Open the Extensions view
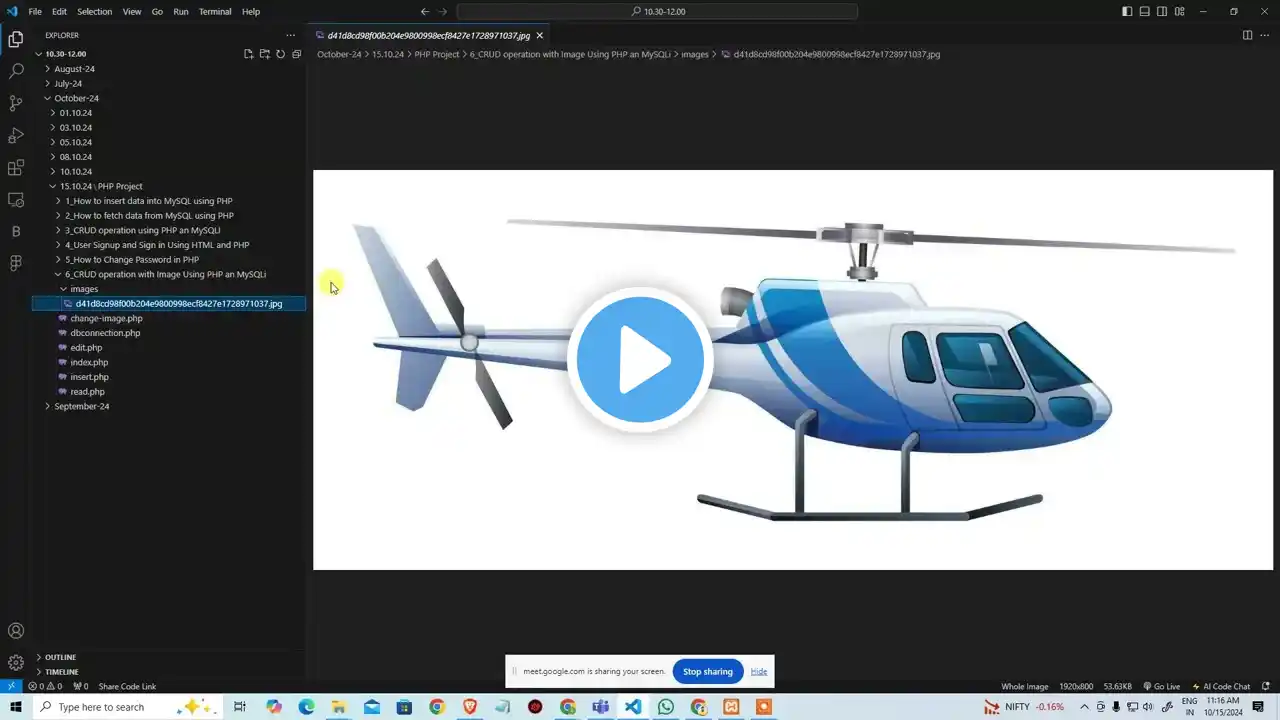 coord(16,167)
